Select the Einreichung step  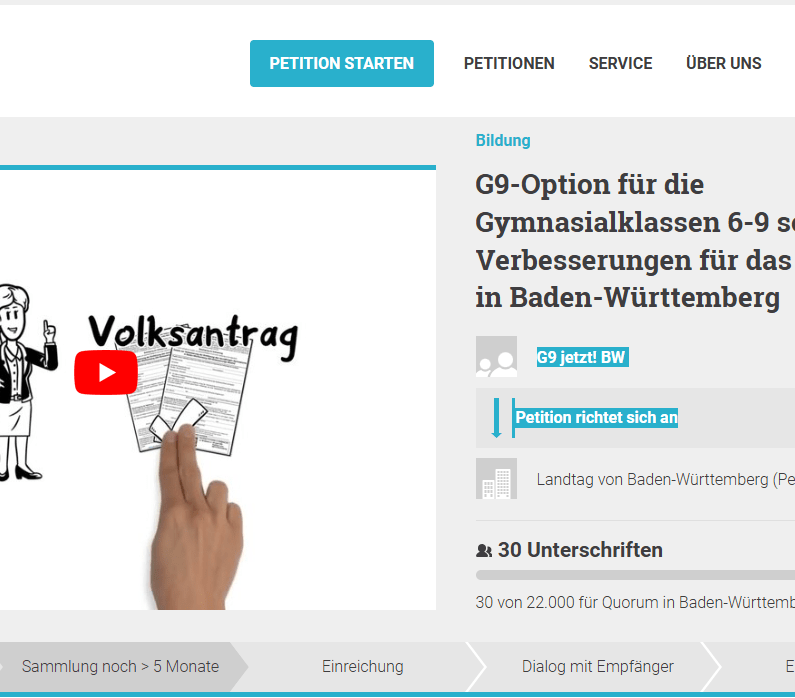363,667
